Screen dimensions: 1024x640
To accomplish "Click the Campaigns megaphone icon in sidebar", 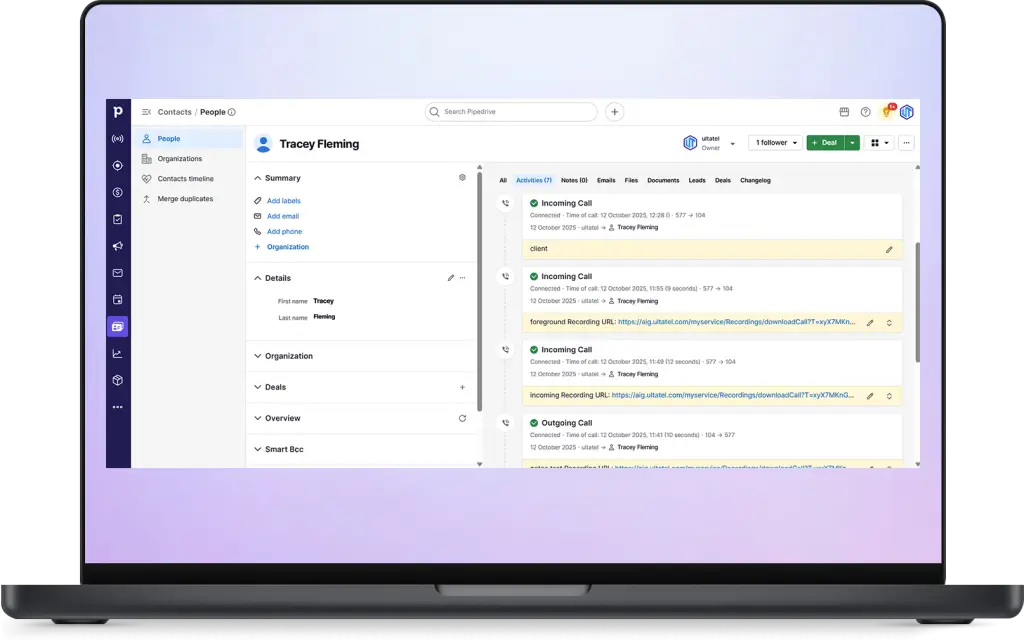I will point(118,246).
